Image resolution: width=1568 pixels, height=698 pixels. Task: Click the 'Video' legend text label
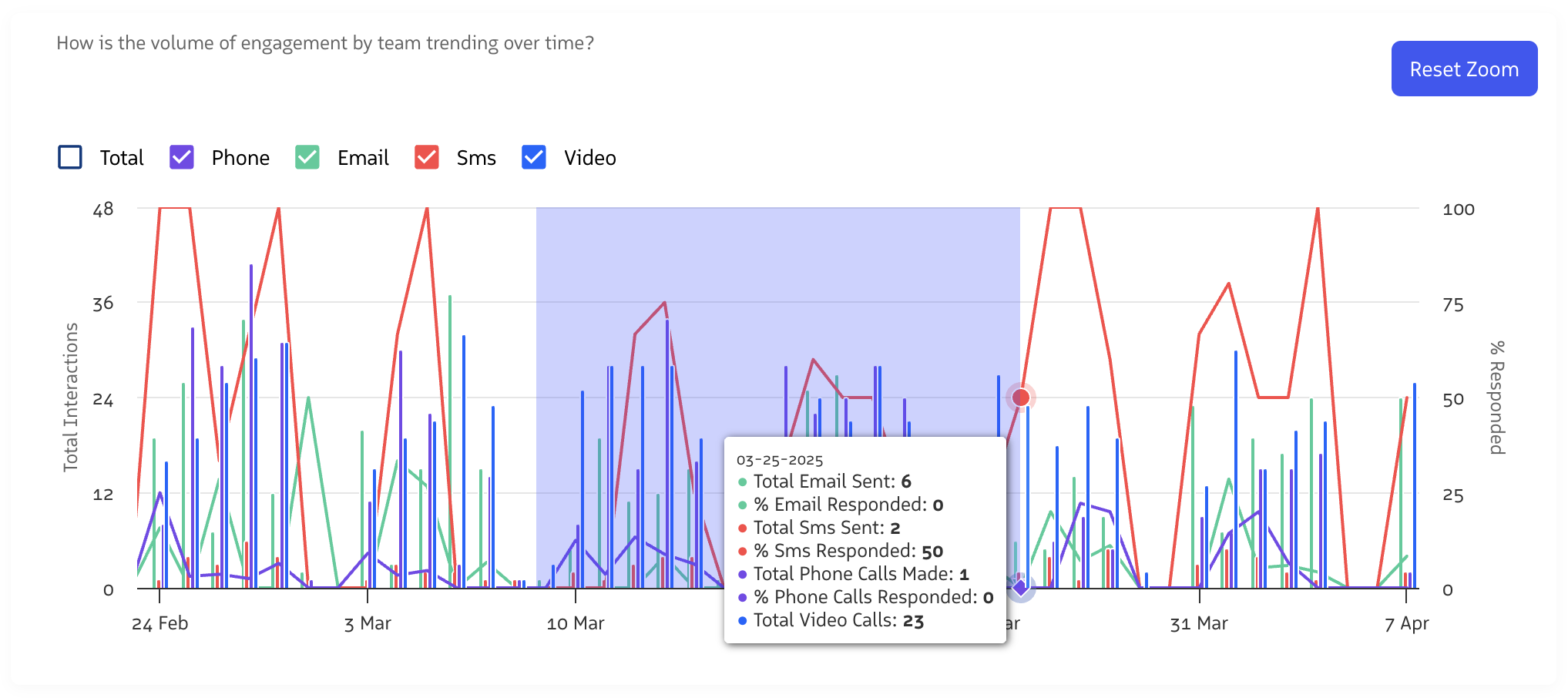click(589, 158)
